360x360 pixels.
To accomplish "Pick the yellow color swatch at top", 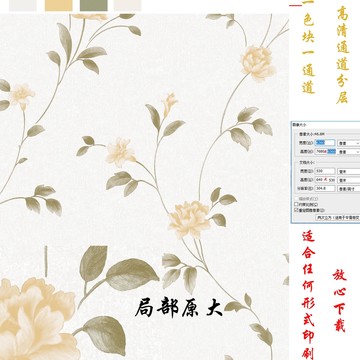I will (x=59, y=5).
